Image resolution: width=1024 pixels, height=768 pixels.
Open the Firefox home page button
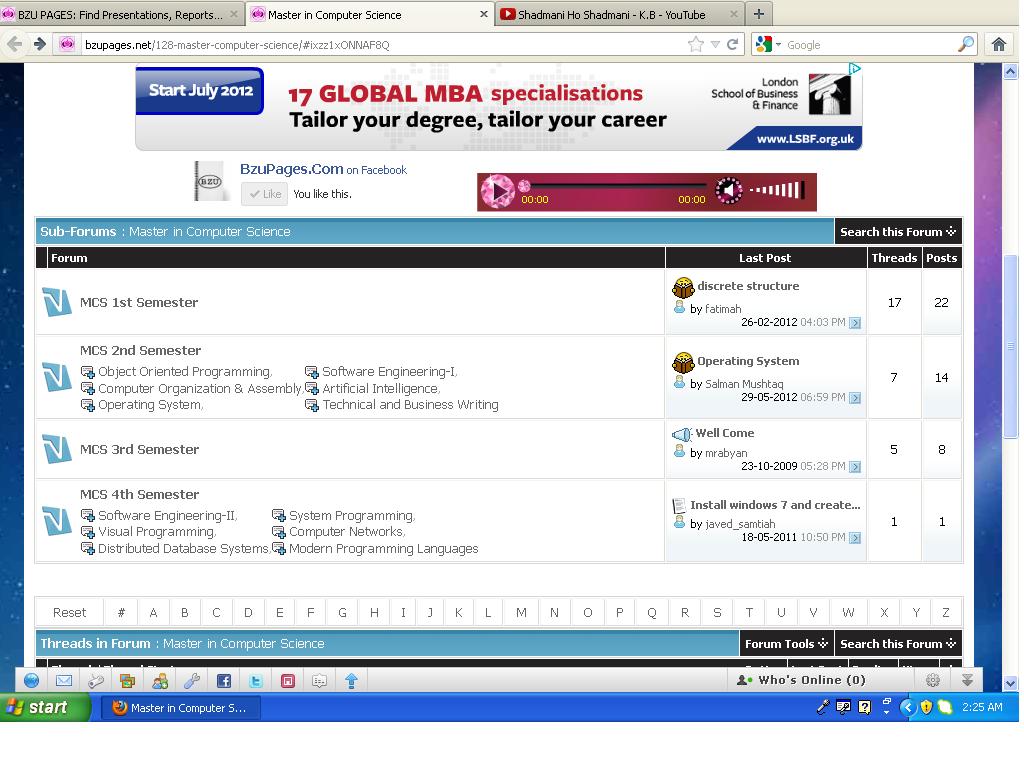pos(998,44)
